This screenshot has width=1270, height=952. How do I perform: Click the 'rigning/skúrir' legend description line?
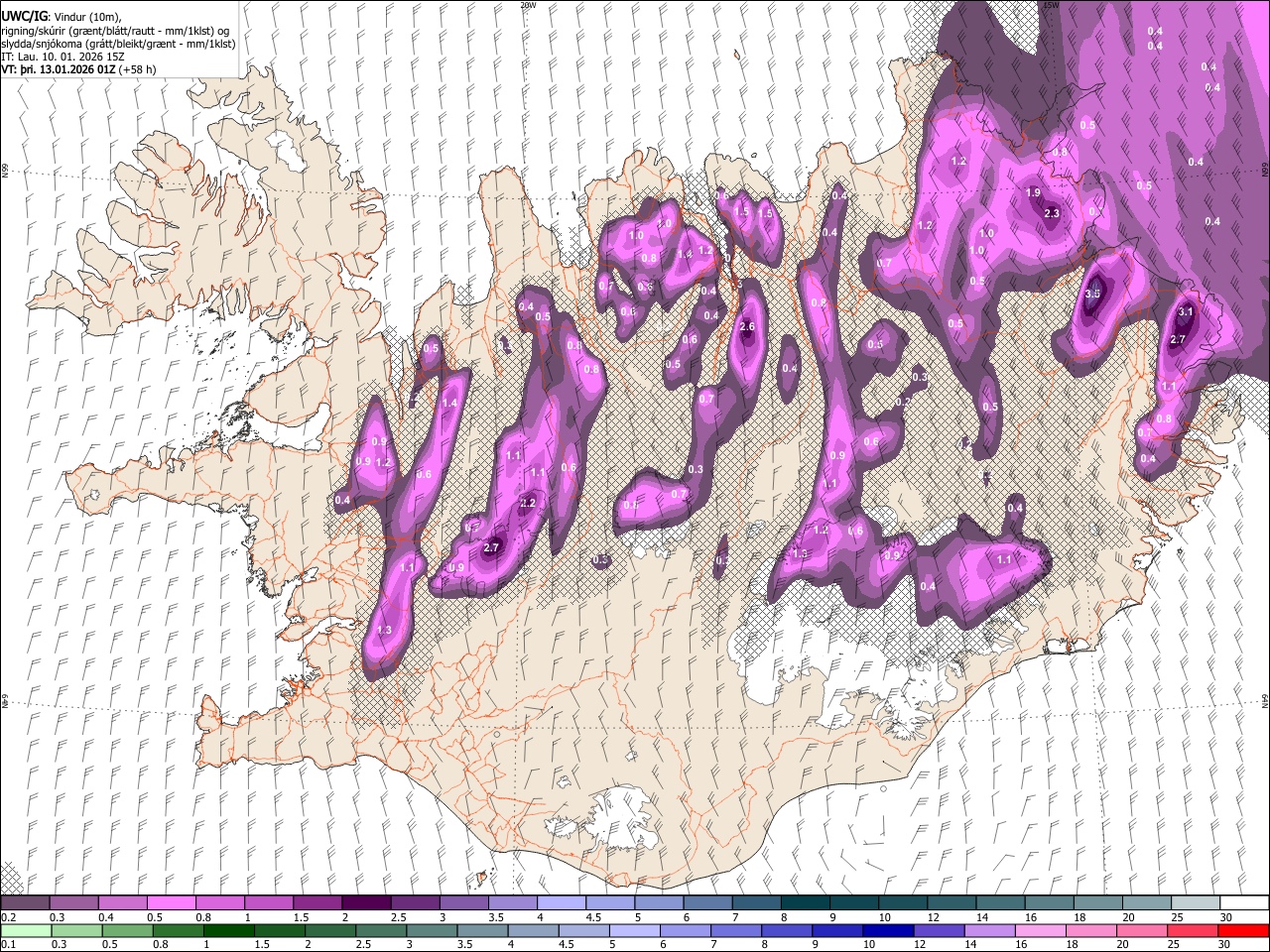(x=115, y=31)
